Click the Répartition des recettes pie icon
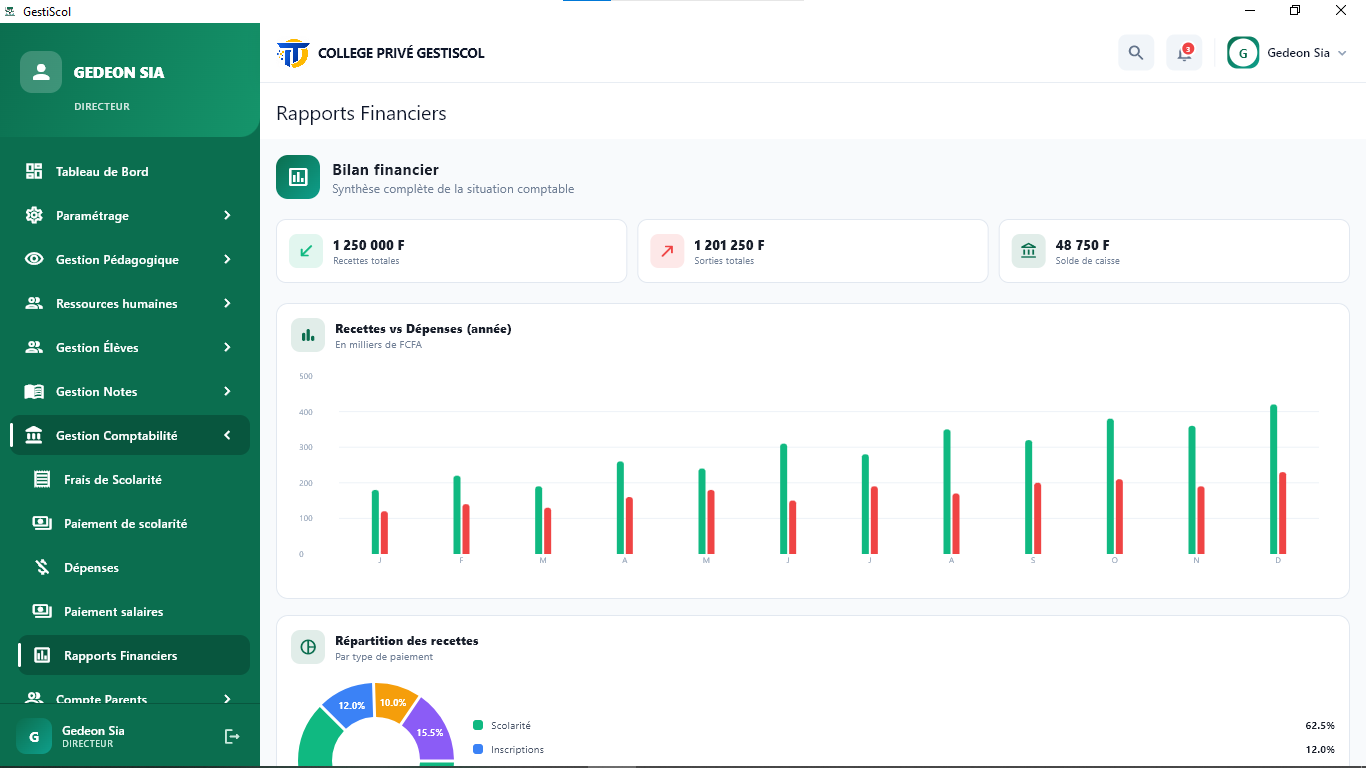1366x768 pixels. pyautogui.click(x=308, y=647)
